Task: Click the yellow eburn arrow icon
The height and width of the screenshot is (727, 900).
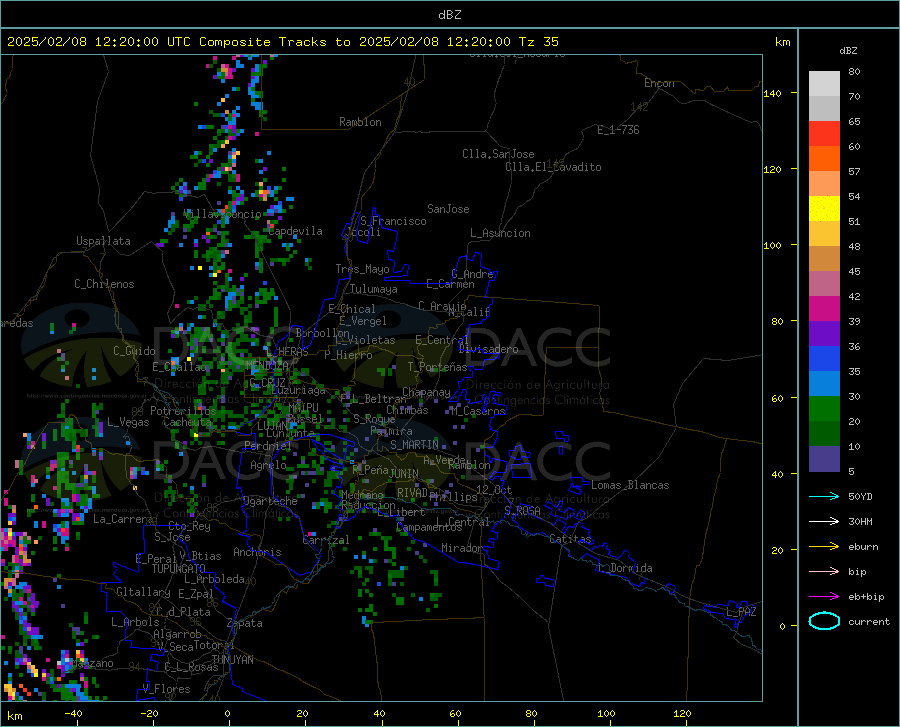Action: [824, 546]
